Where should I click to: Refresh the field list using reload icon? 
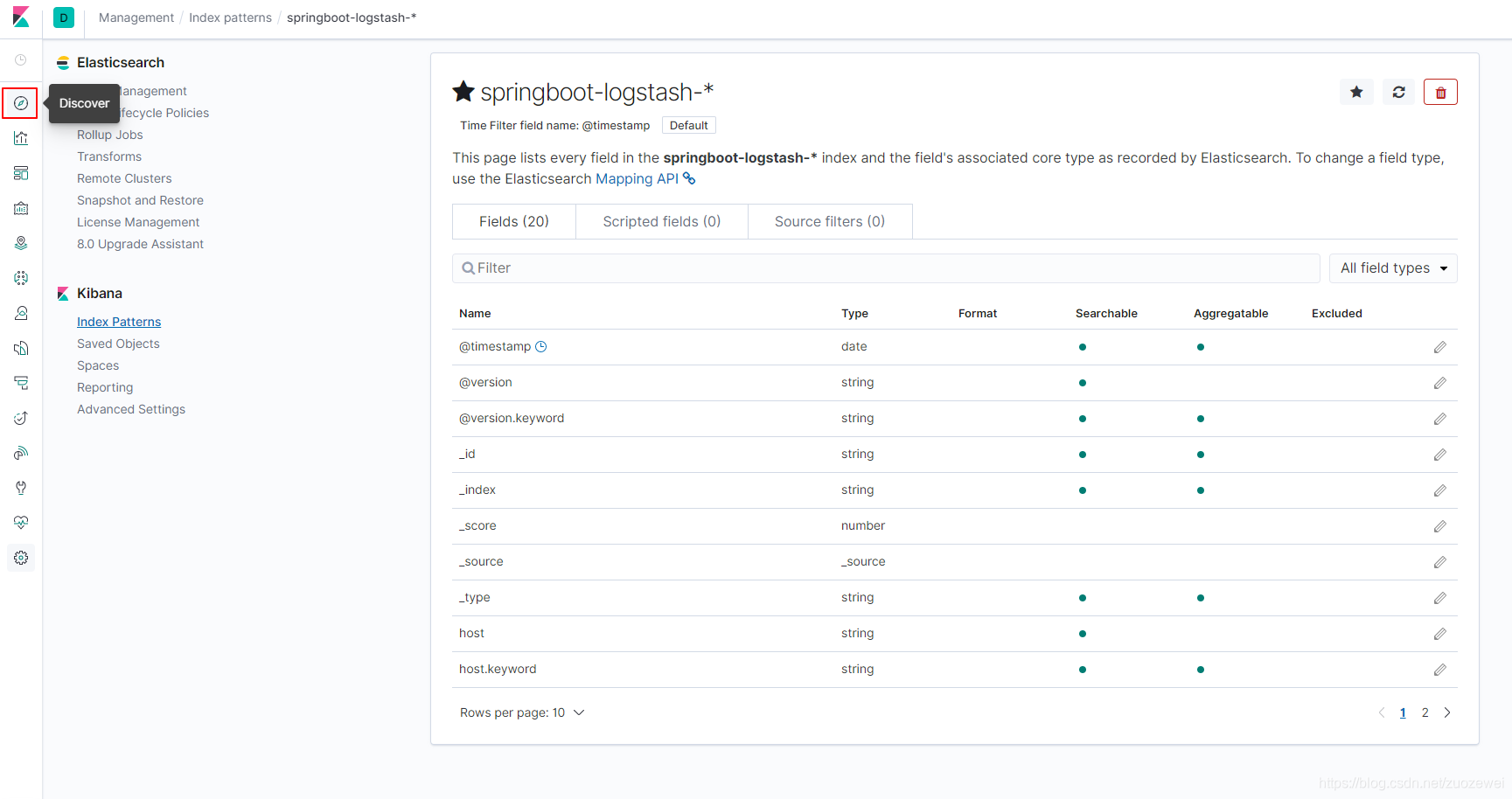pos(1398,92)
